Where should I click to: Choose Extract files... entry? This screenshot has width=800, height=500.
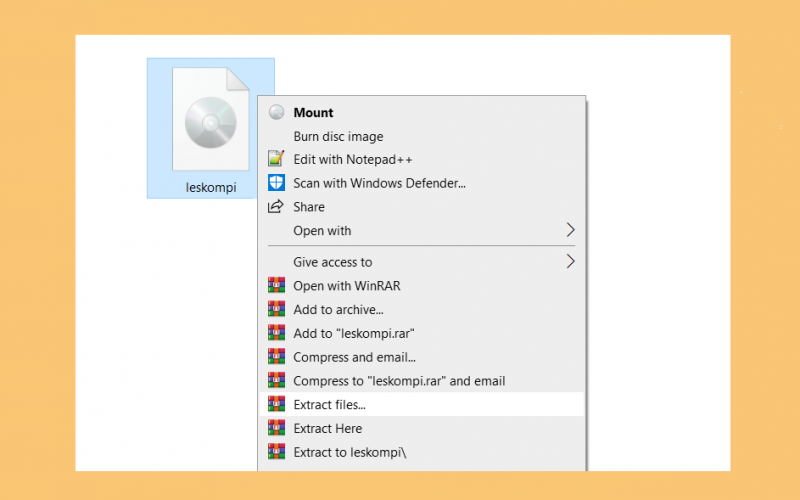point(421,404)
